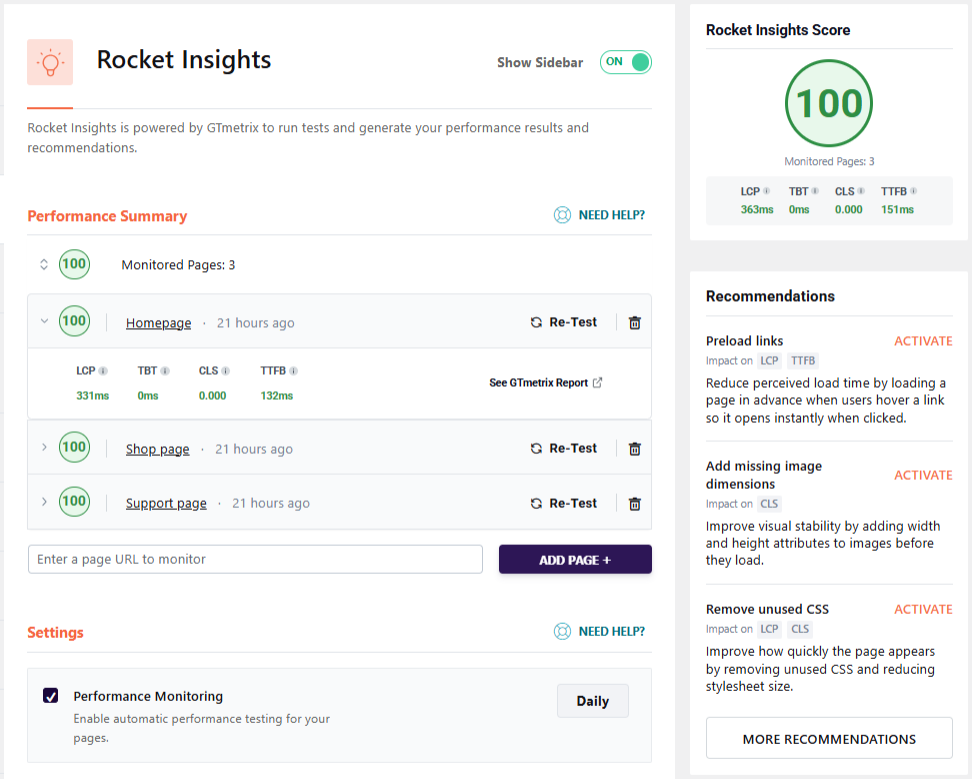Activate Add missing image dimensions

tap(923, 475)
